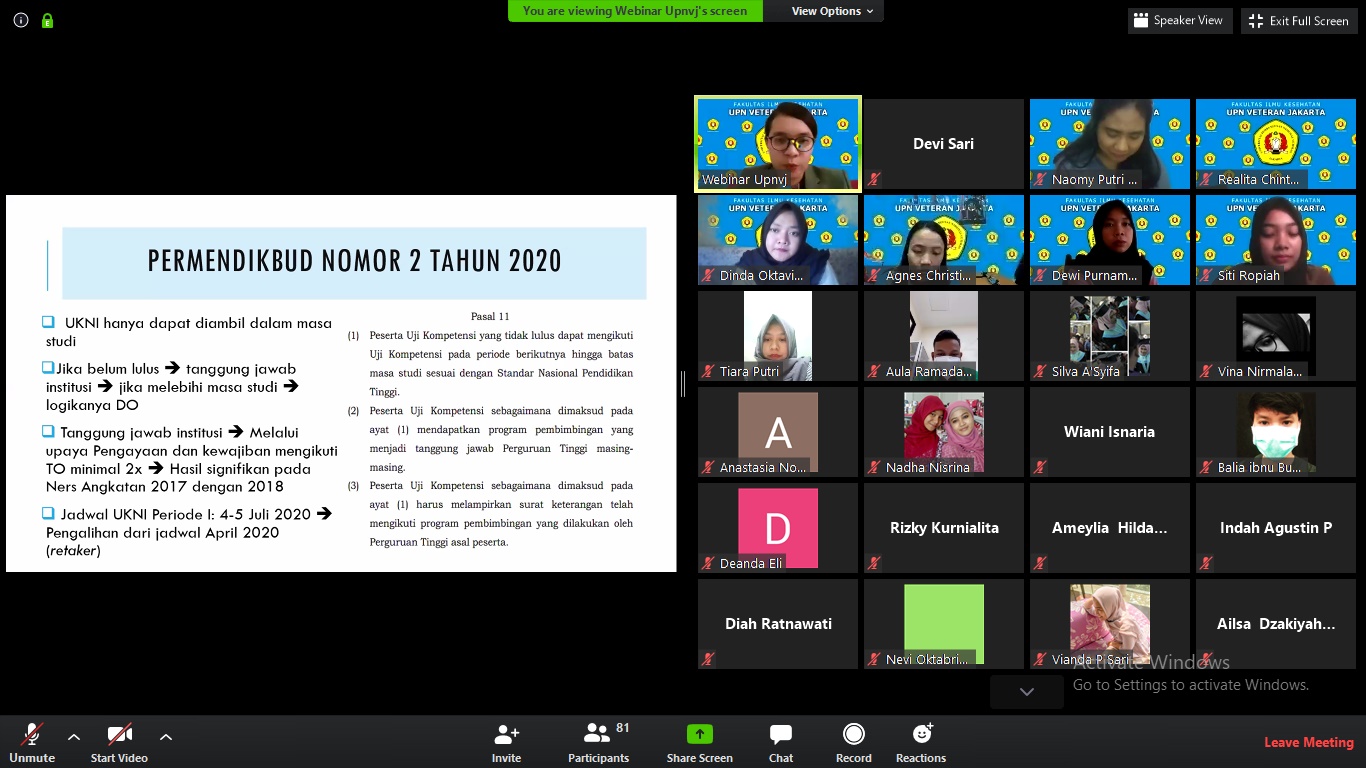Screen dimensions: 1366x768
Task: Switch to Speaker View
Action: click(1178, 20)
